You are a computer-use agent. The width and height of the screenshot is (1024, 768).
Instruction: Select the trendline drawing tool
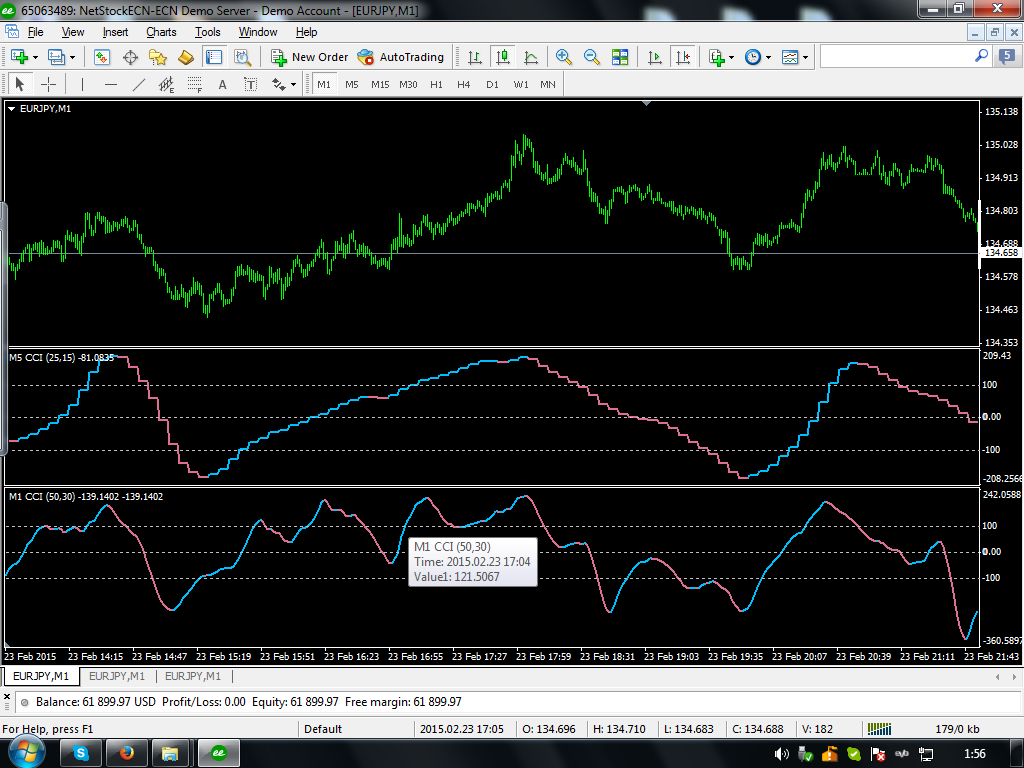139,84
